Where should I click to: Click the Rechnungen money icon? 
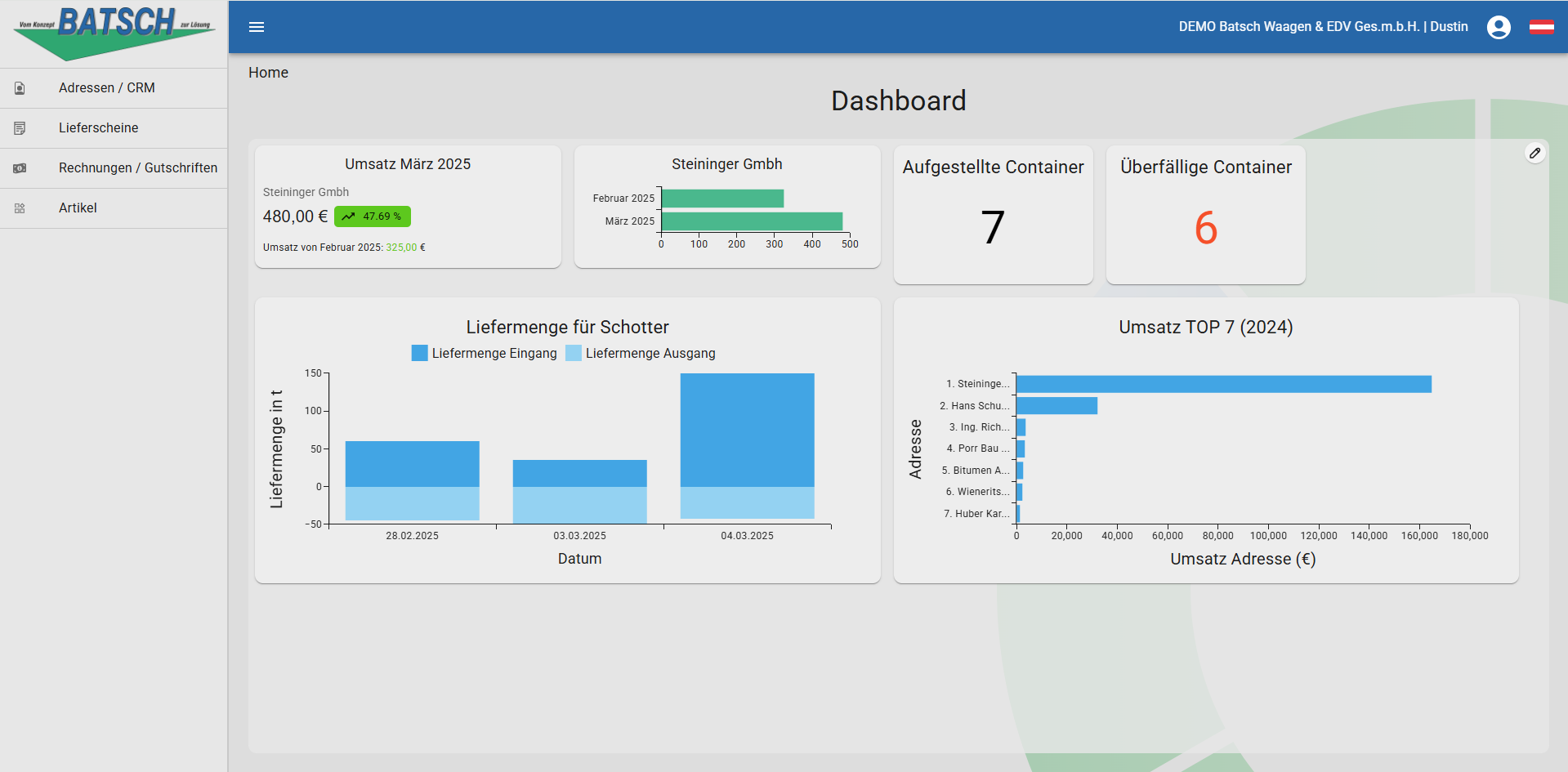[x=20, y=168]
